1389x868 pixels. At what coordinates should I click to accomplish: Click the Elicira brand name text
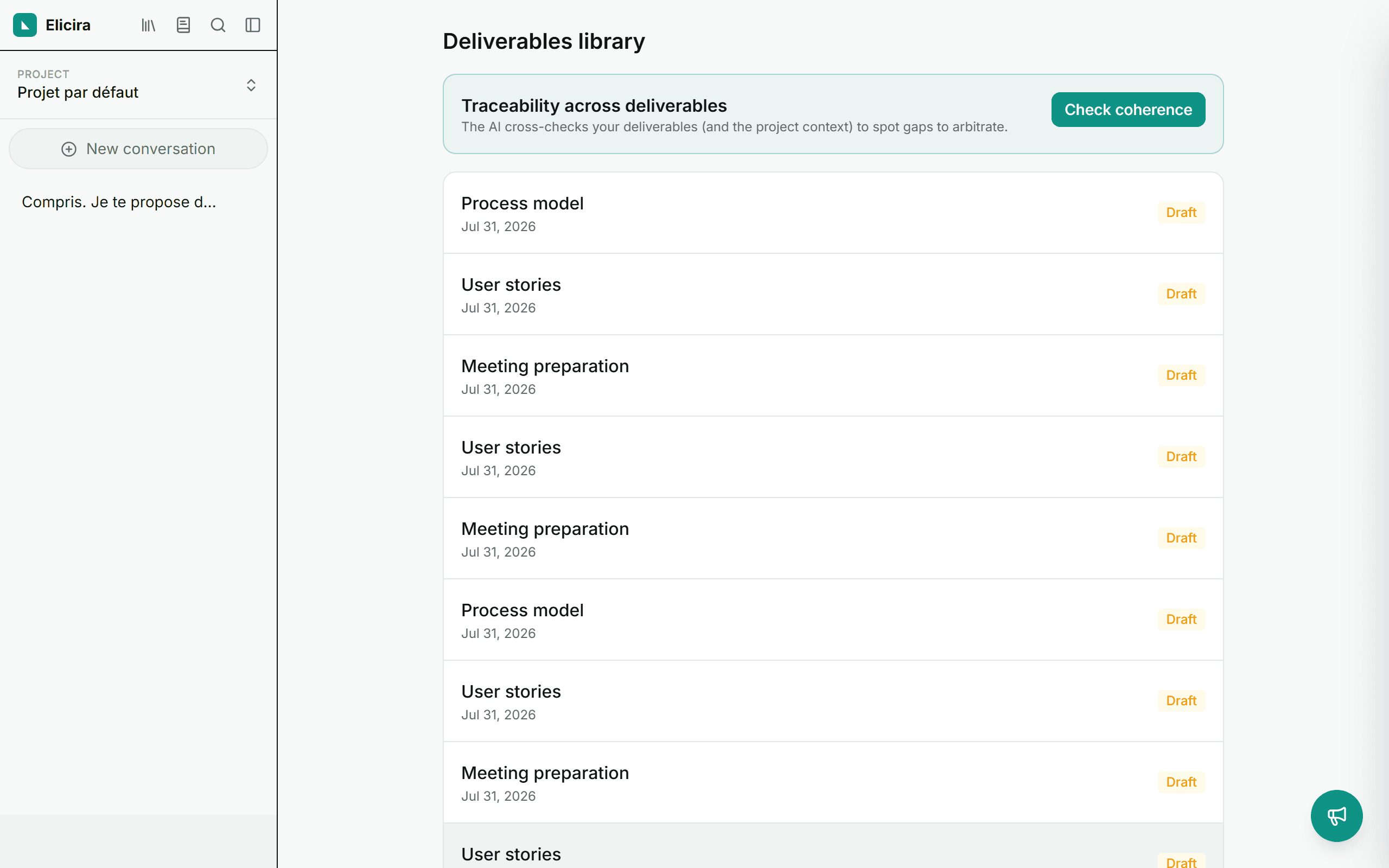pos(68,25)
